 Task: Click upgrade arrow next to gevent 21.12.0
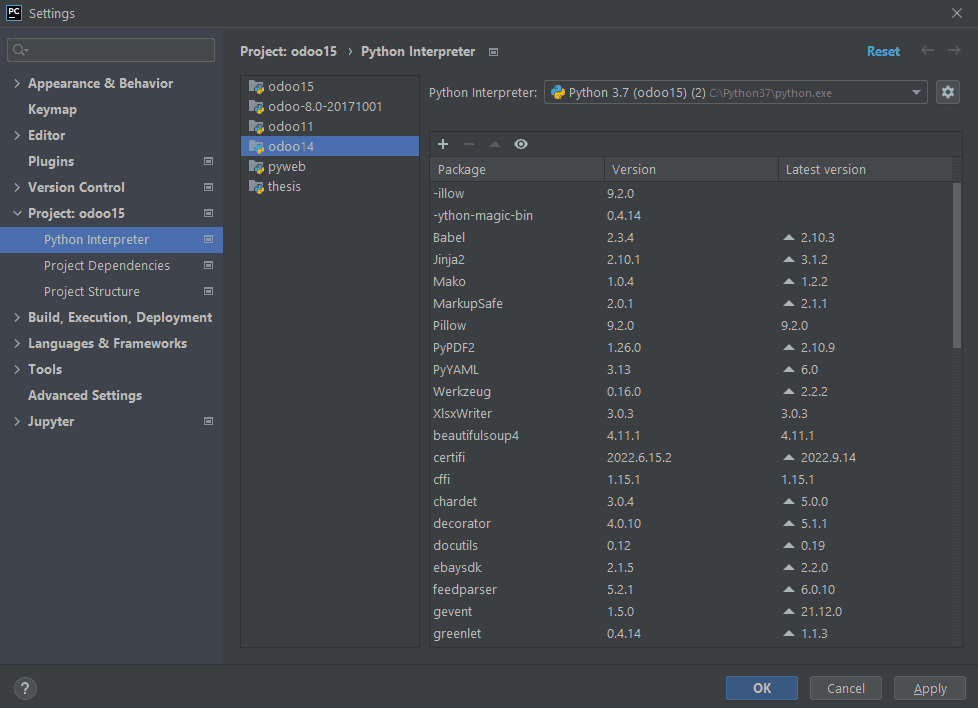coord(788,611)
